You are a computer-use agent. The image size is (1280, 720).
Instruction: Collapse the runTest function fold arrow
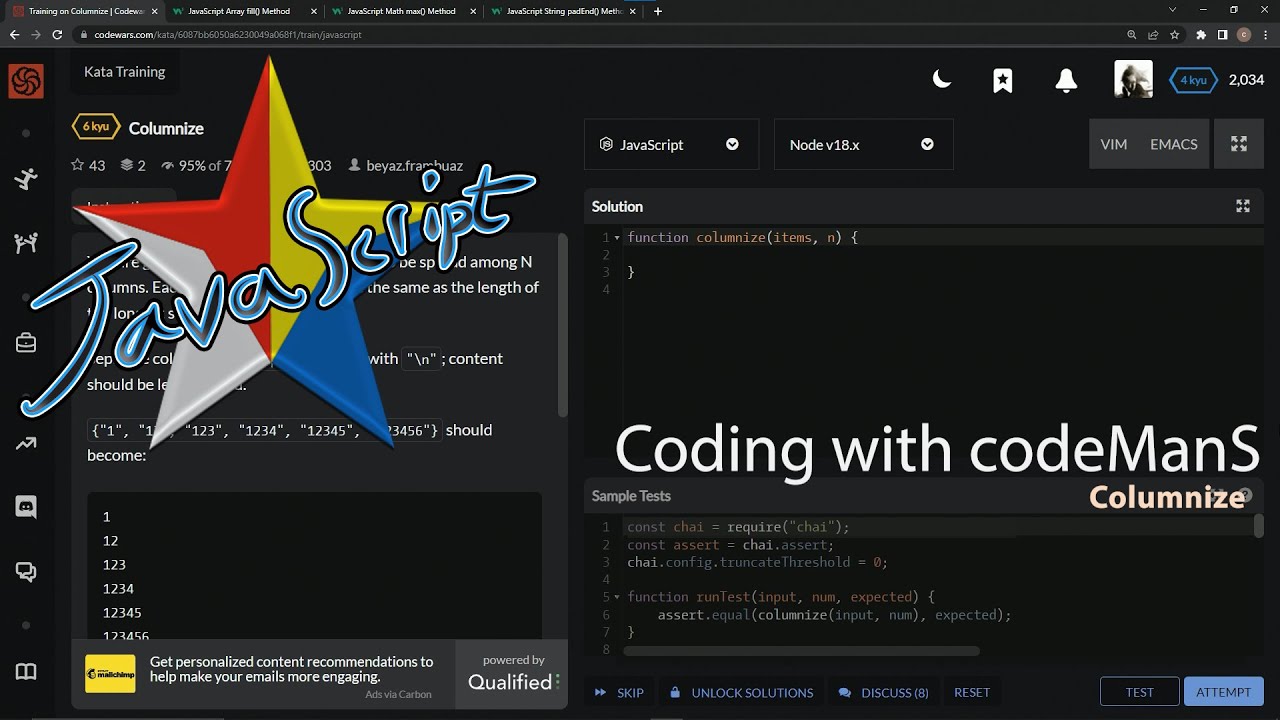(617, 597)
